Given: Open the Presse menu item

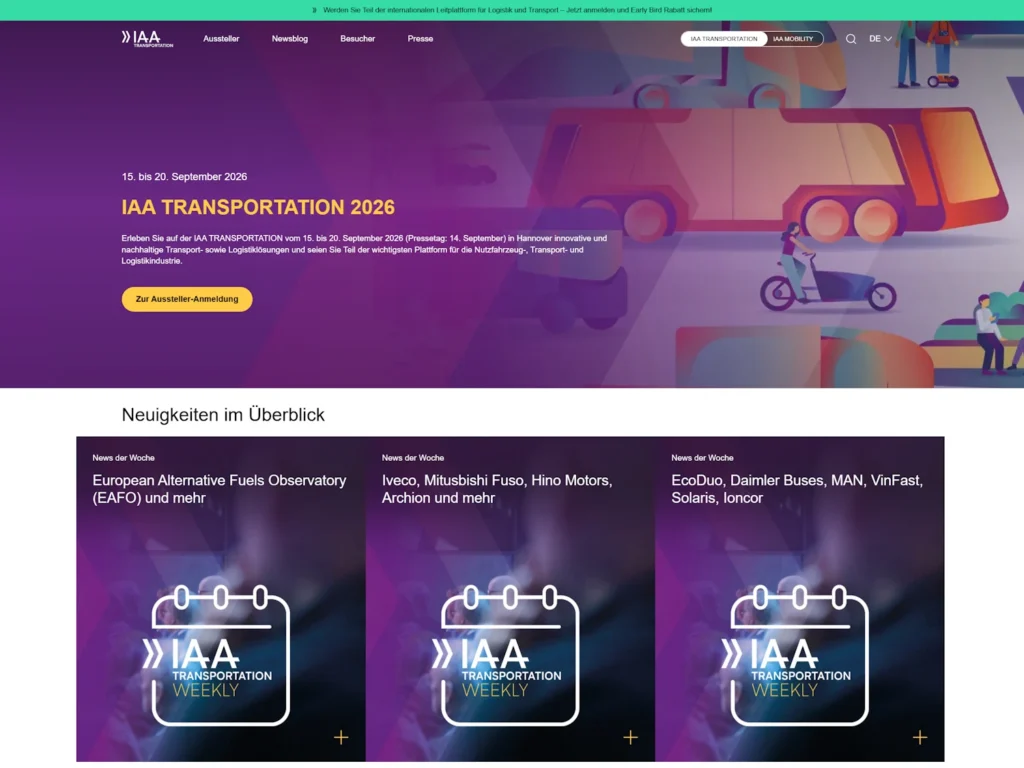Looking at the screenshot, I should point(420,39).
